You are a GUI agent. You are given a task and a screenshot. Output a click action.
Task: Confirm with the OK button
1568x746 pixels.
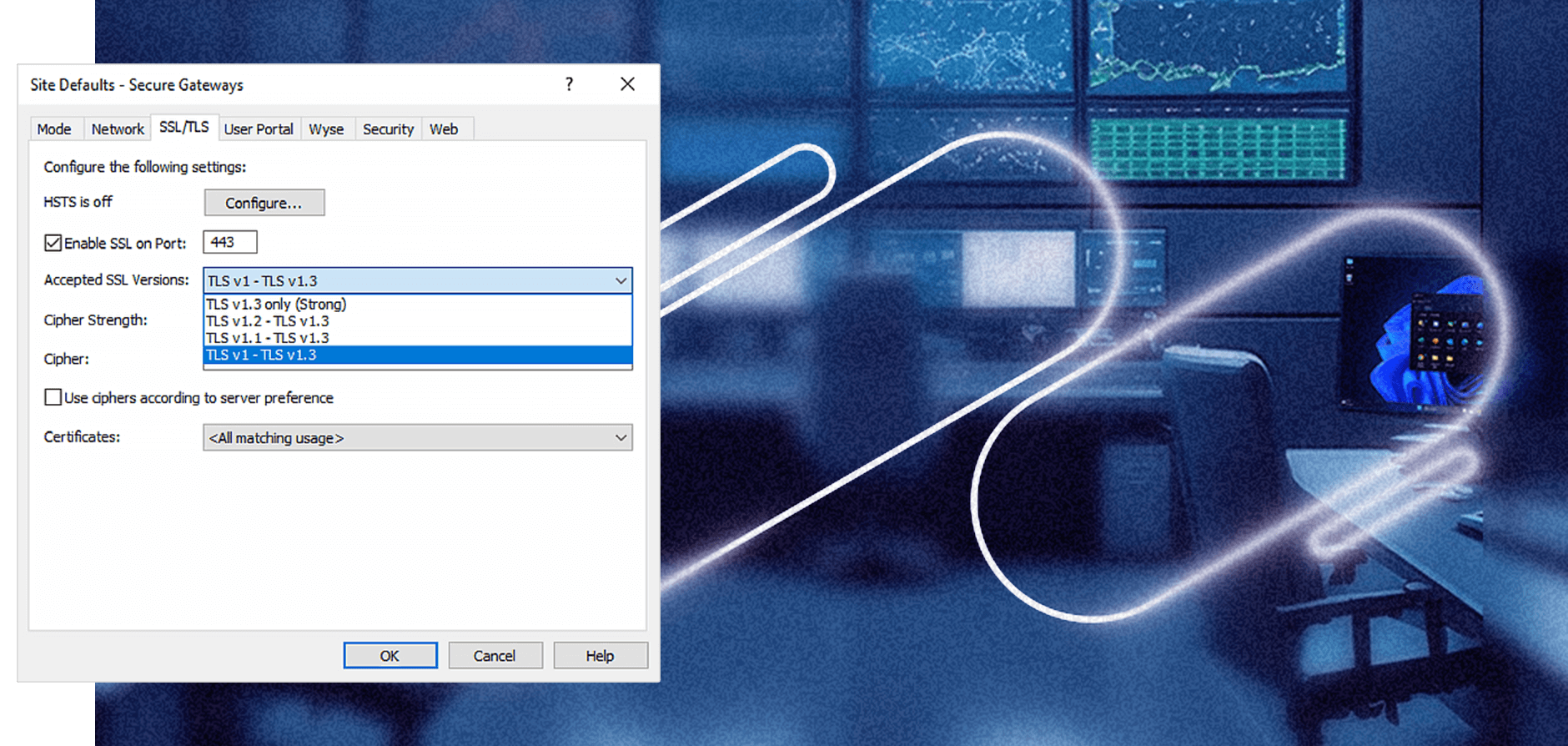[x=390, y=655]
